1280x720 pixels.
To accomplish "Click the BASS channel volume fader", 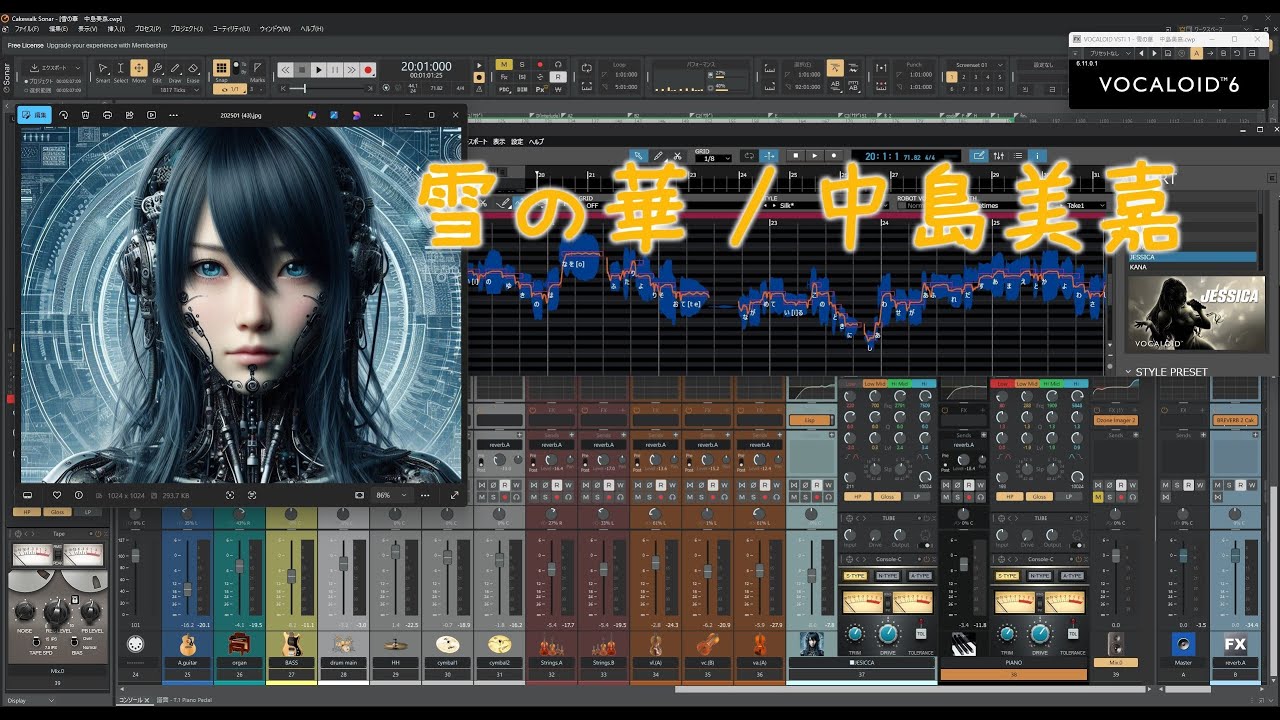I will [x=291, y=576].
